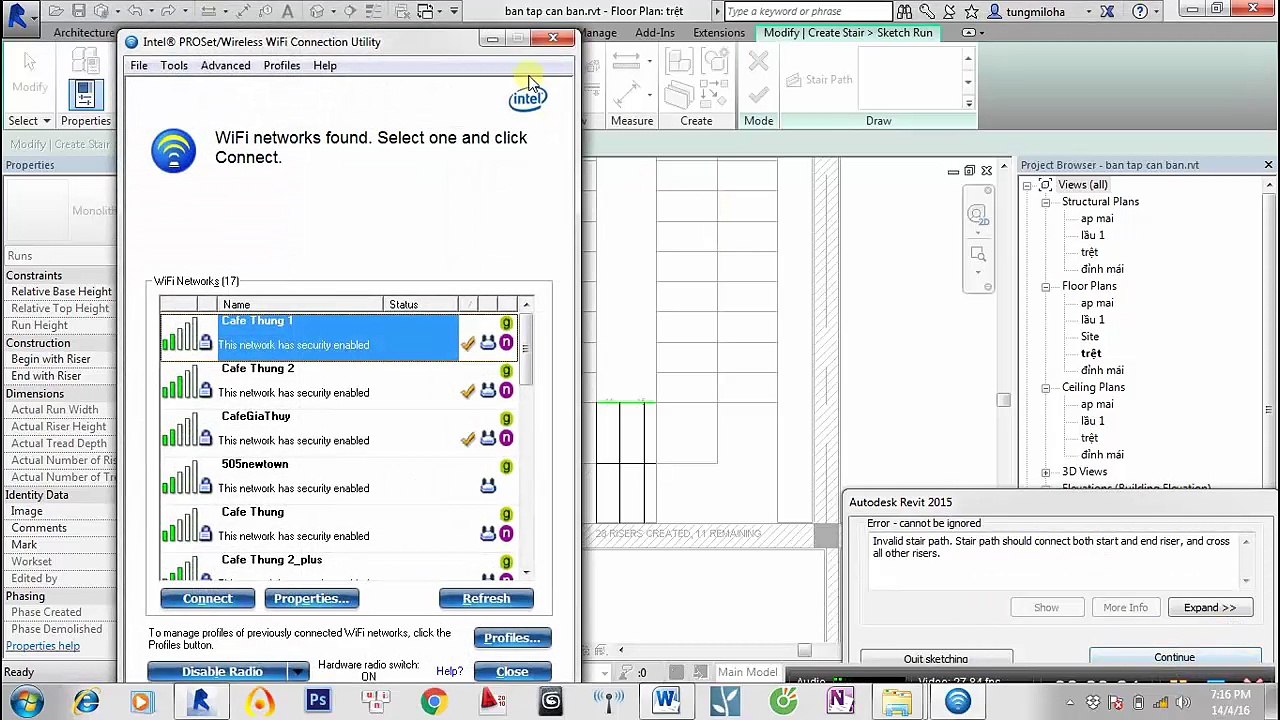The width and height of the screenshot is (1280, 720).
Task: Click the Intel WiFi utility taskbar icon
Action: [x=957, y=701]
